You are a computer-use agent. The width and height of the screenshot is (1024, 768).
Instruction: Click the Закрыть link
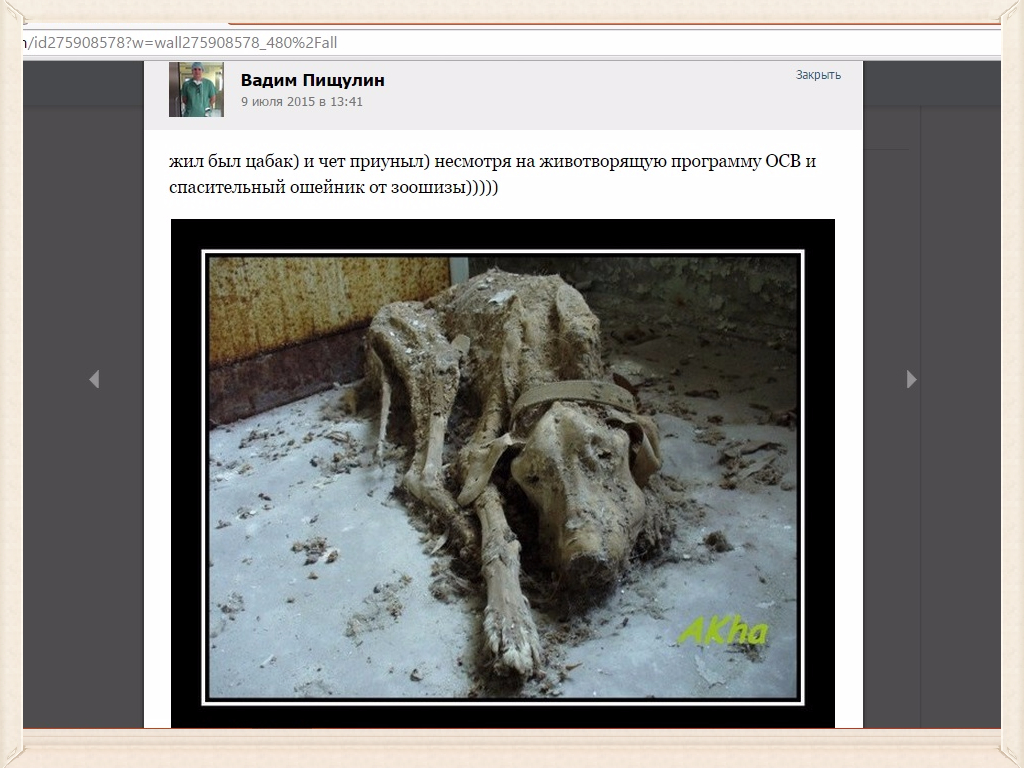[818, 74]
